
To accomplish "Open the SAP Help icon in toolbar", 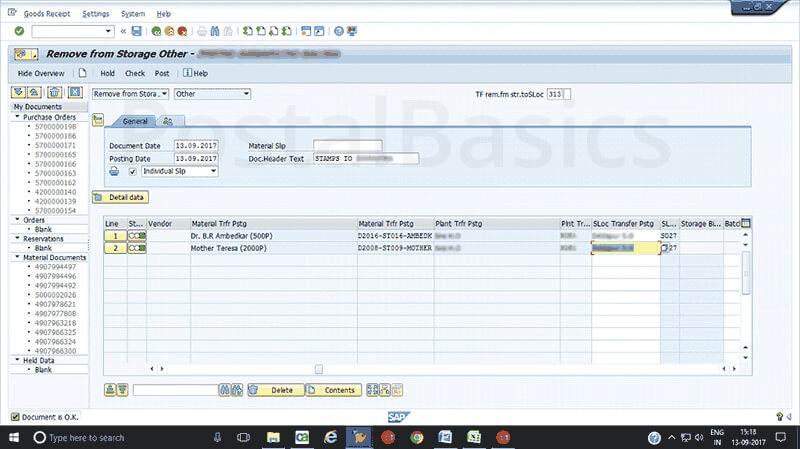I will pos(340,32).
